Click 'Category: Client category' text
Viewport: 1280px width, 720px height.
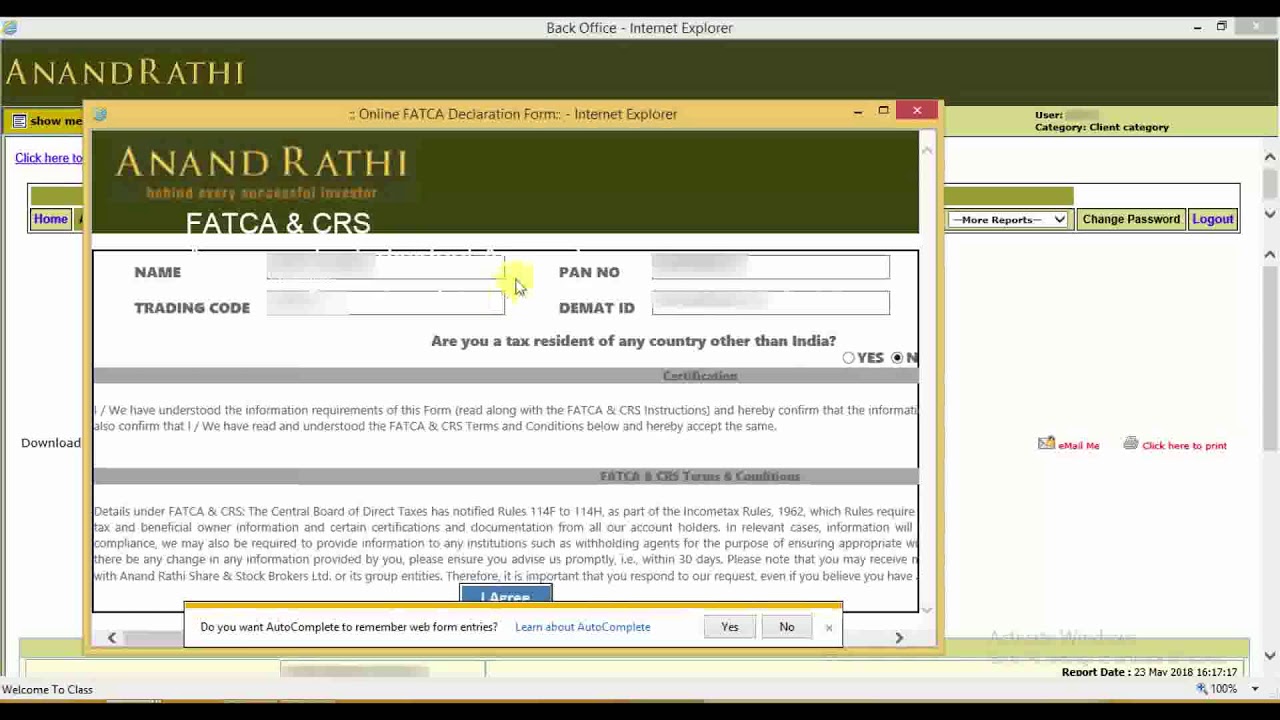[1101, 127]
